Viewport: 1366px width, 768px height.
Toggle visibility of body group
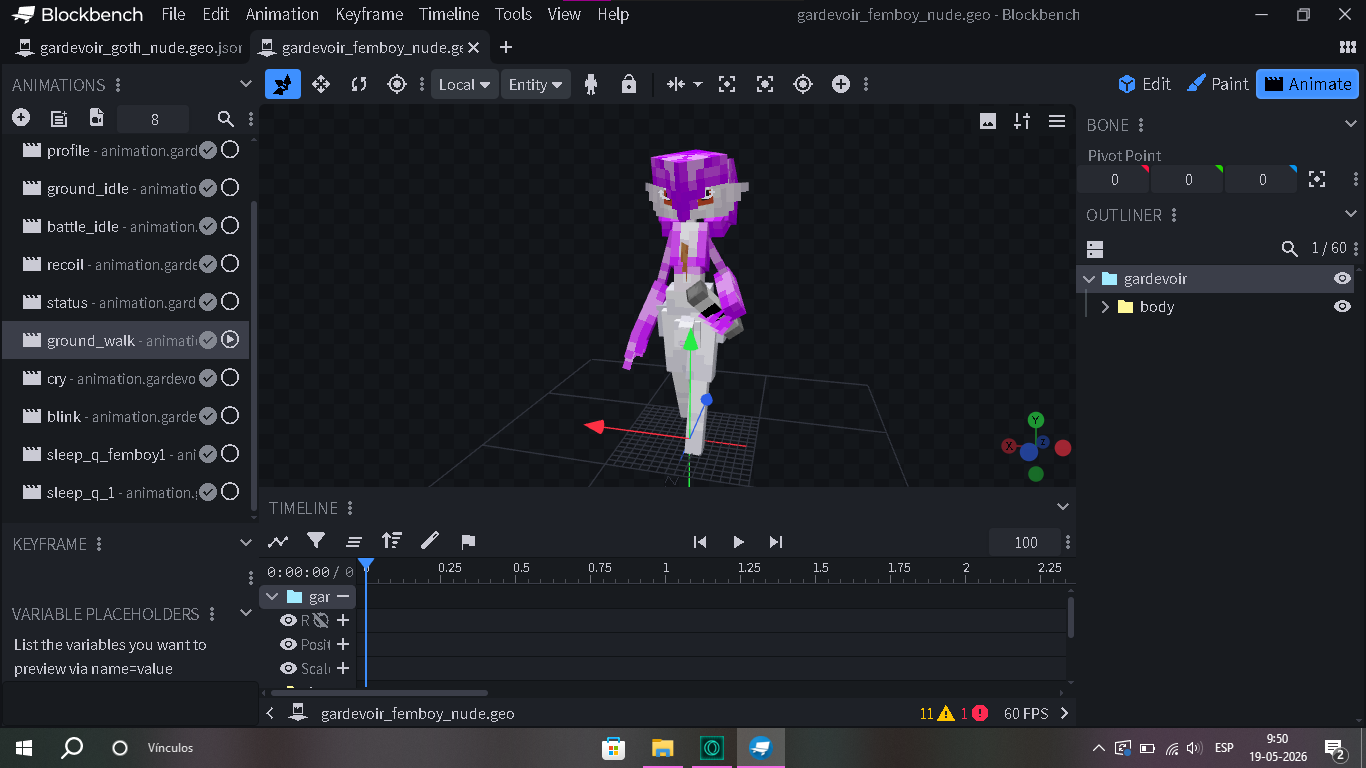(x=1343, y=306)
